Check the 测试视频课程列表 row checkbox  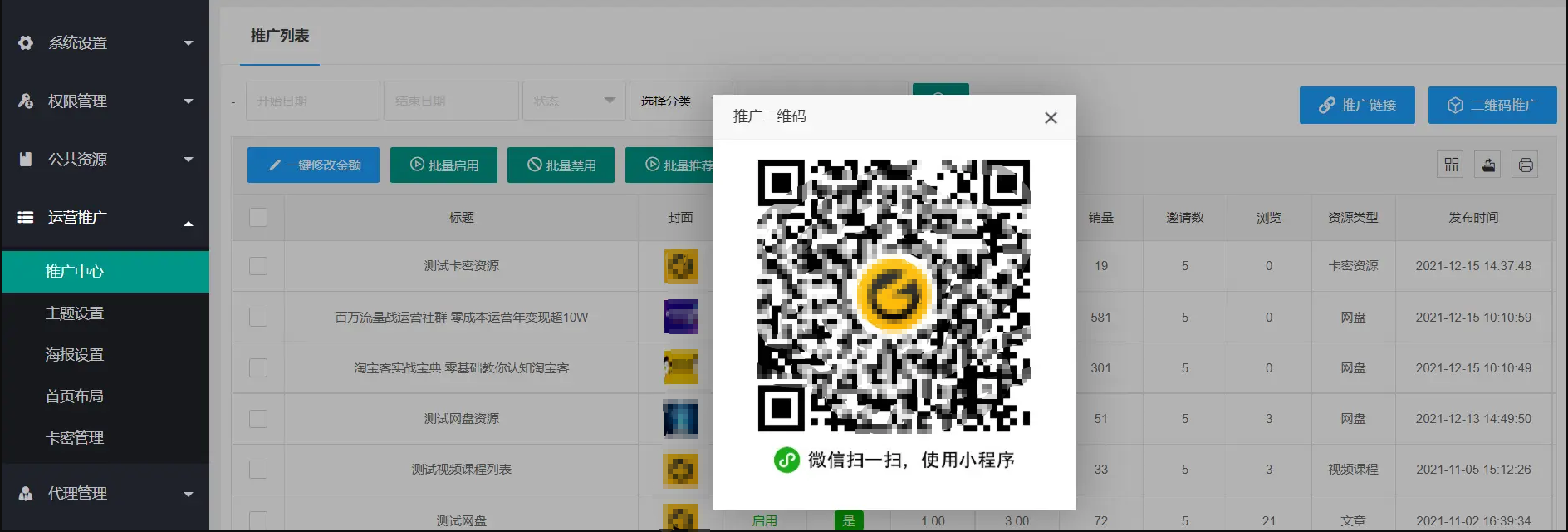click(258, 469)
